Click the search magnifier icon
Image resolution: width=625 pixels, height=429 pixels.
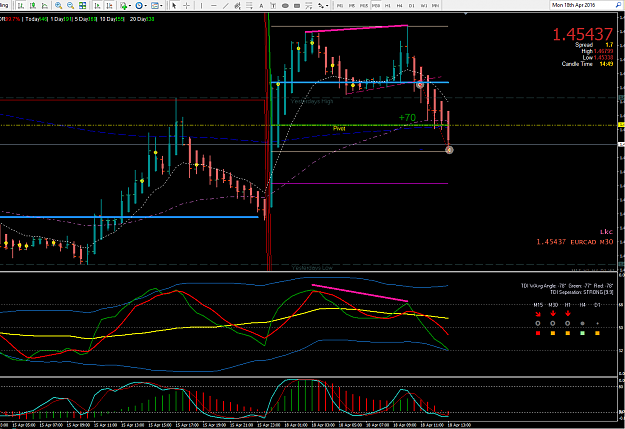point(619,5)
